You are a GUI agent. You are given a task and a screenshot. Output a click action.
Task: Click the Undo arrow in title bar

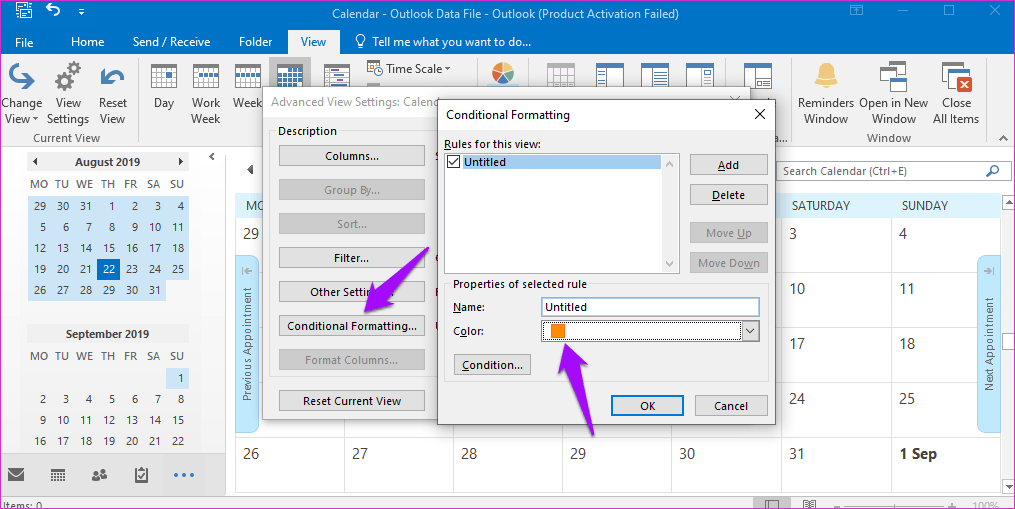pyautogui.click(x=53, y=11)
